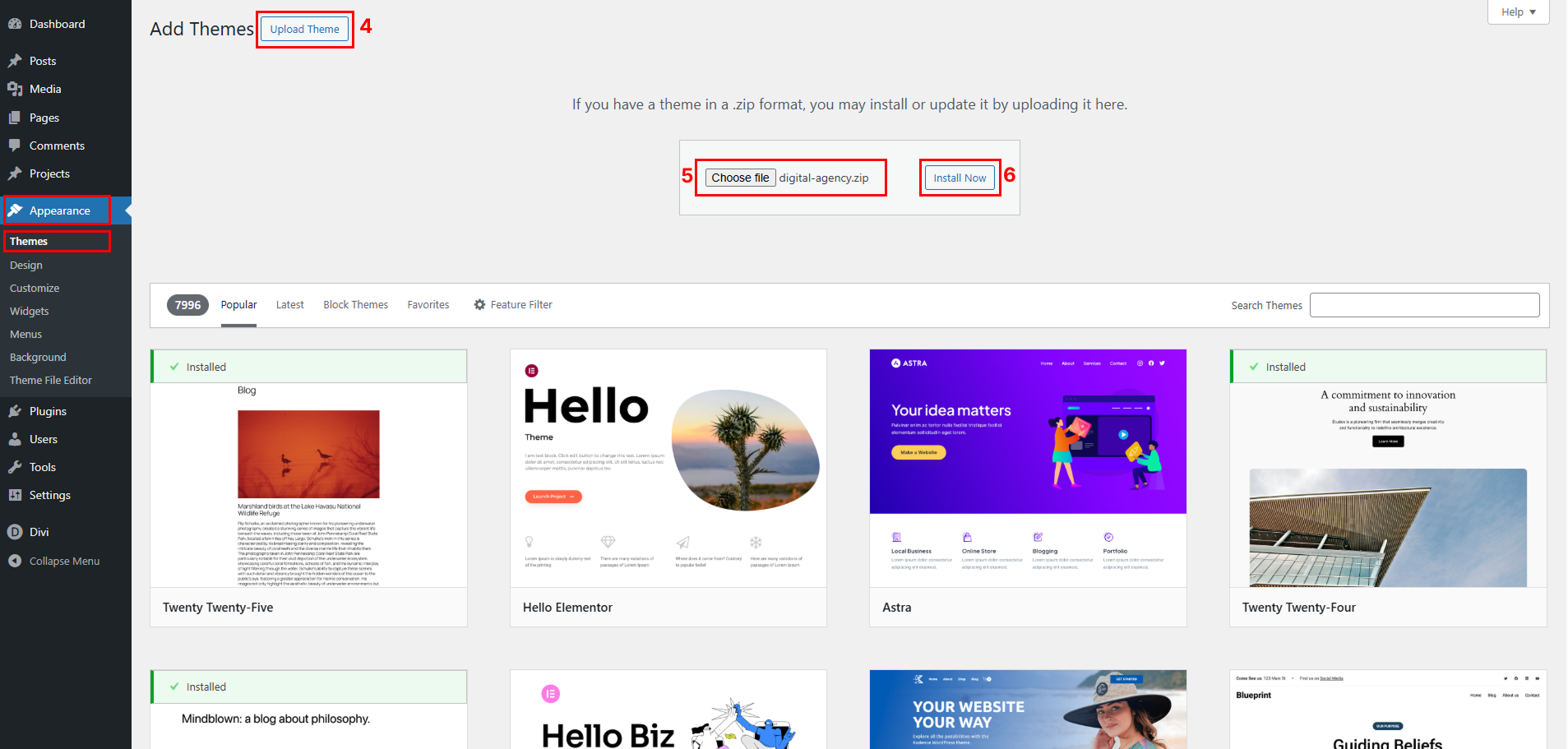The image size is (1568, 749).
Task: Click the Divi logo icon
Action: point(15,532)
